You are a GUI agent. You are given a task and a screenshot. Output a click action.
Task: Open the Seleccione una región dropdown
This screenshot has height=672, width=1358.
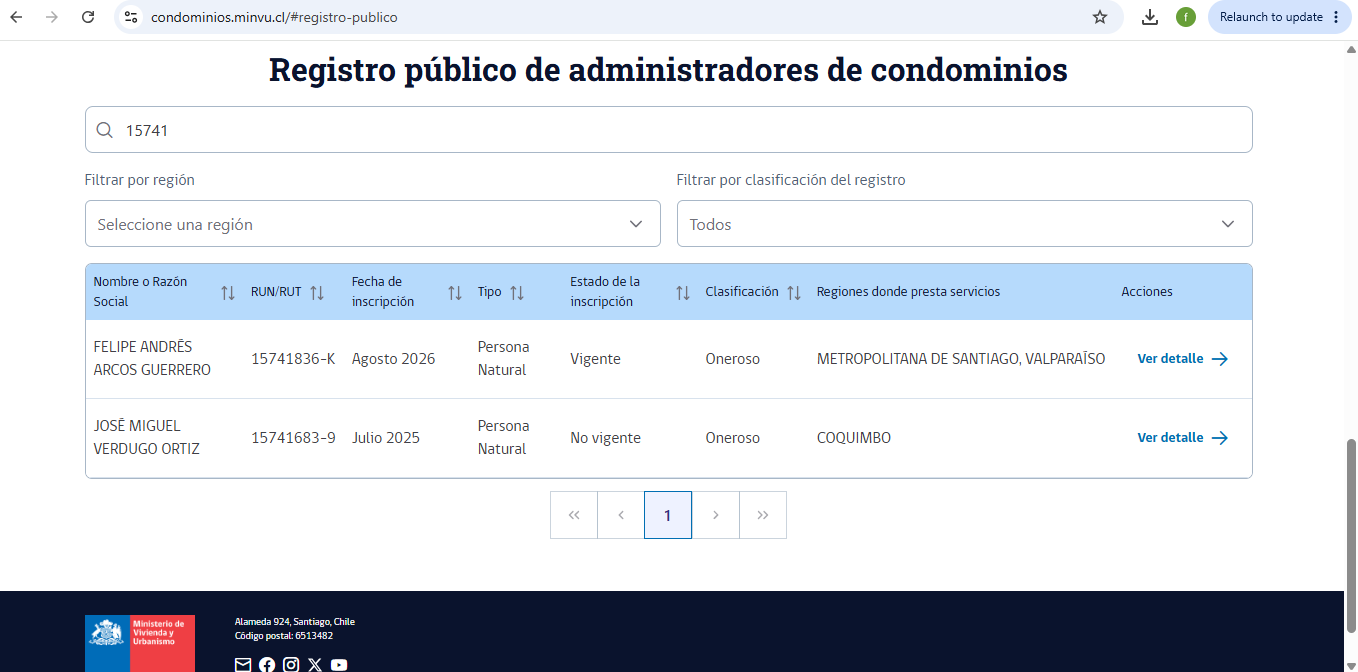372,224
